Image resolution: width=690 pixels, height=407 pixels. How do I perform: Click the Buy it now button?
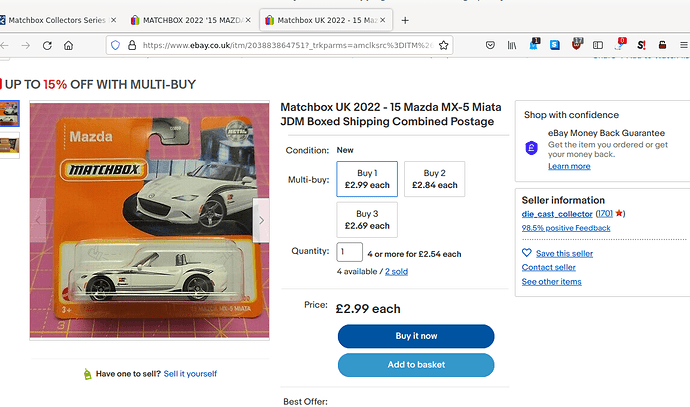pos(416,336)
